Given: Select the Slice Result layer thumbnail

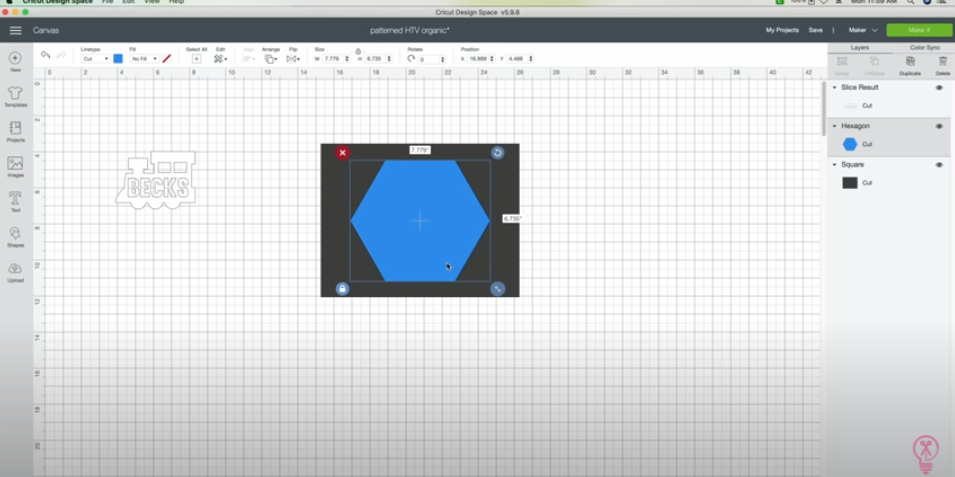Looking at the screenshot, I should tap(850, 106).
